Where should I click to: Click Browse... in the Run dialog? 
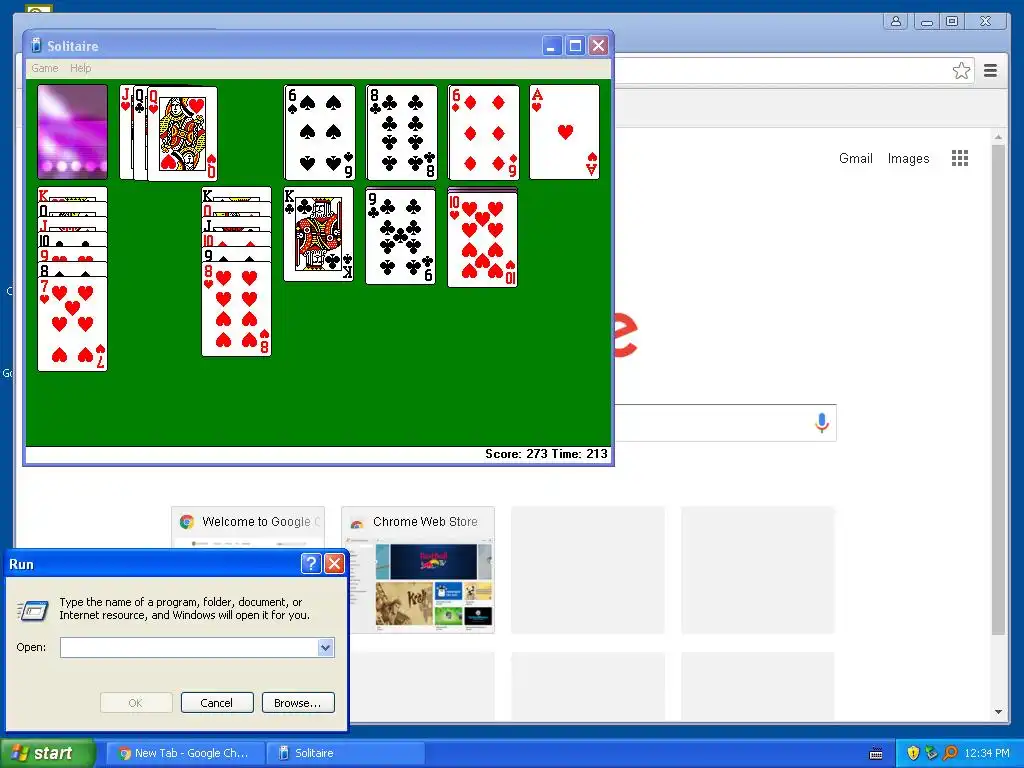coord(298,703)
